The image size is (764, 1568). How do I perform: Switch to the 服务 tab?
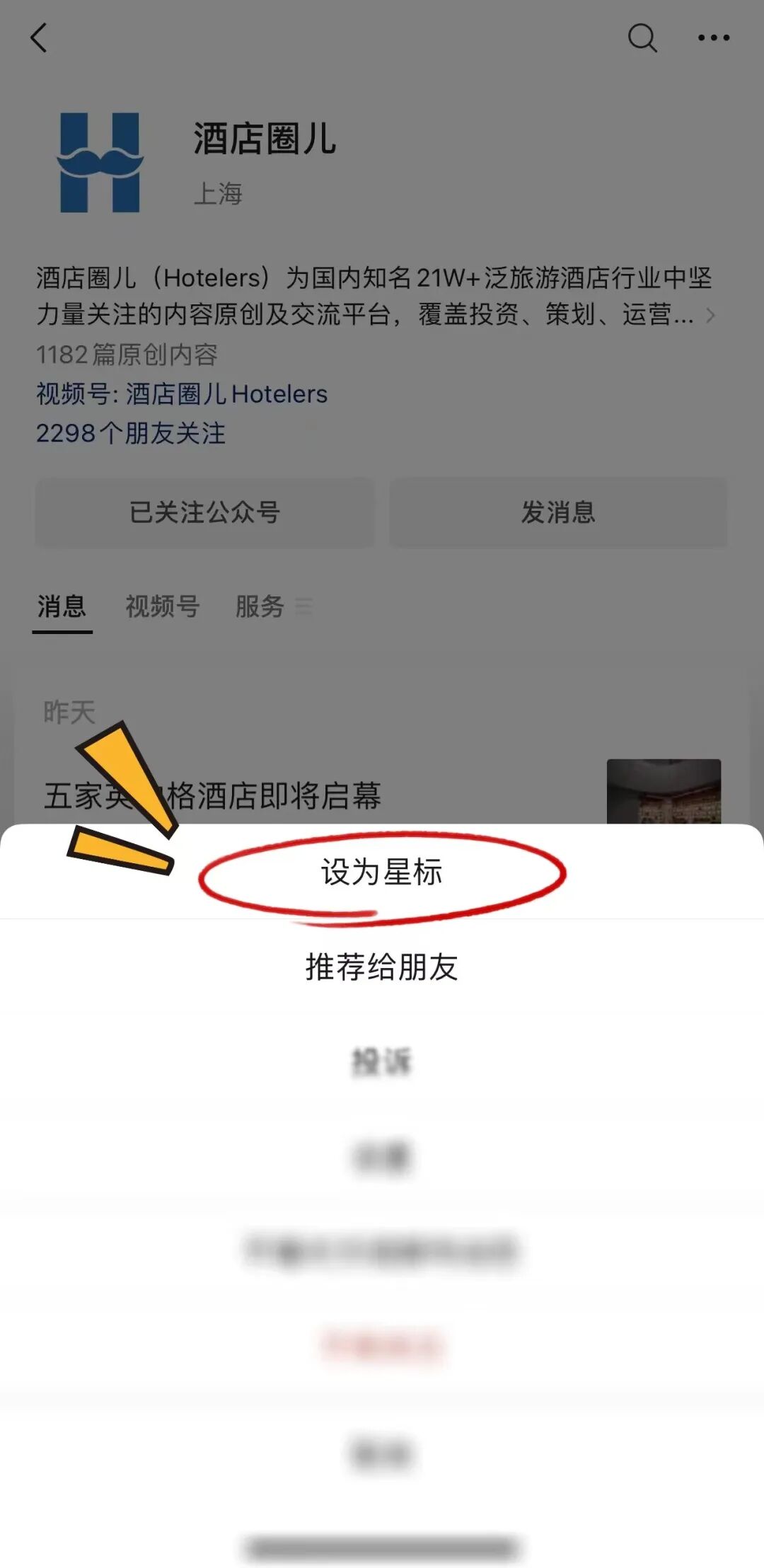(260, 606)
